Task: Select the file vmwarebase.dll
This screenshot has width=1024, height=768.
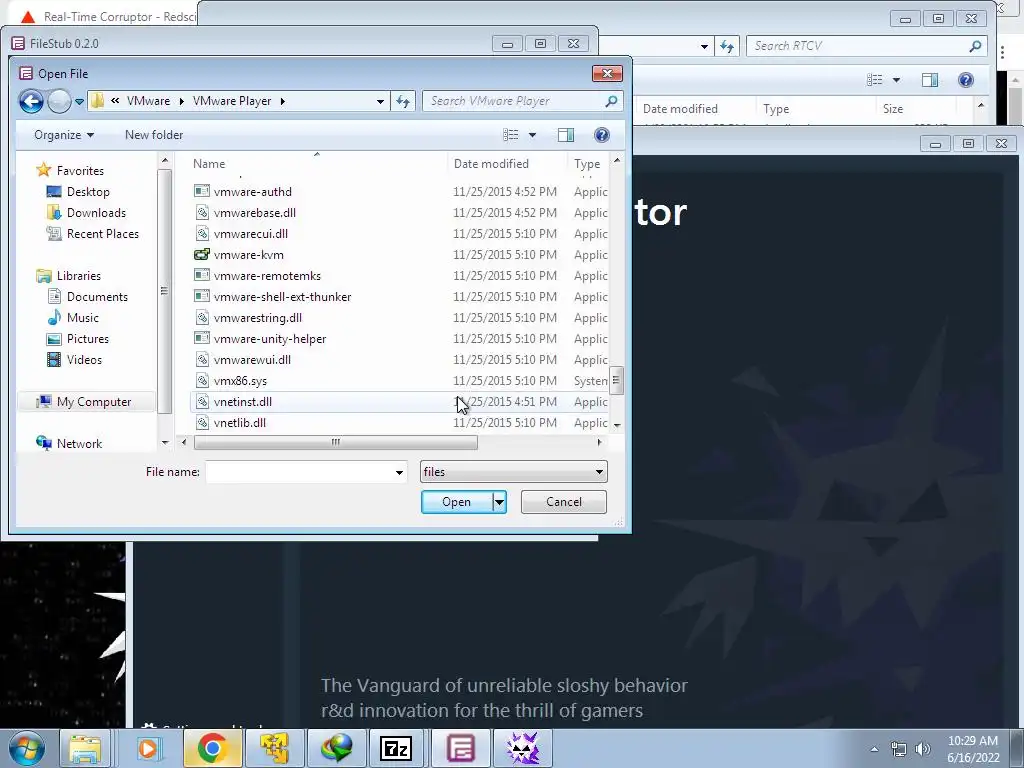Action: 255,213
